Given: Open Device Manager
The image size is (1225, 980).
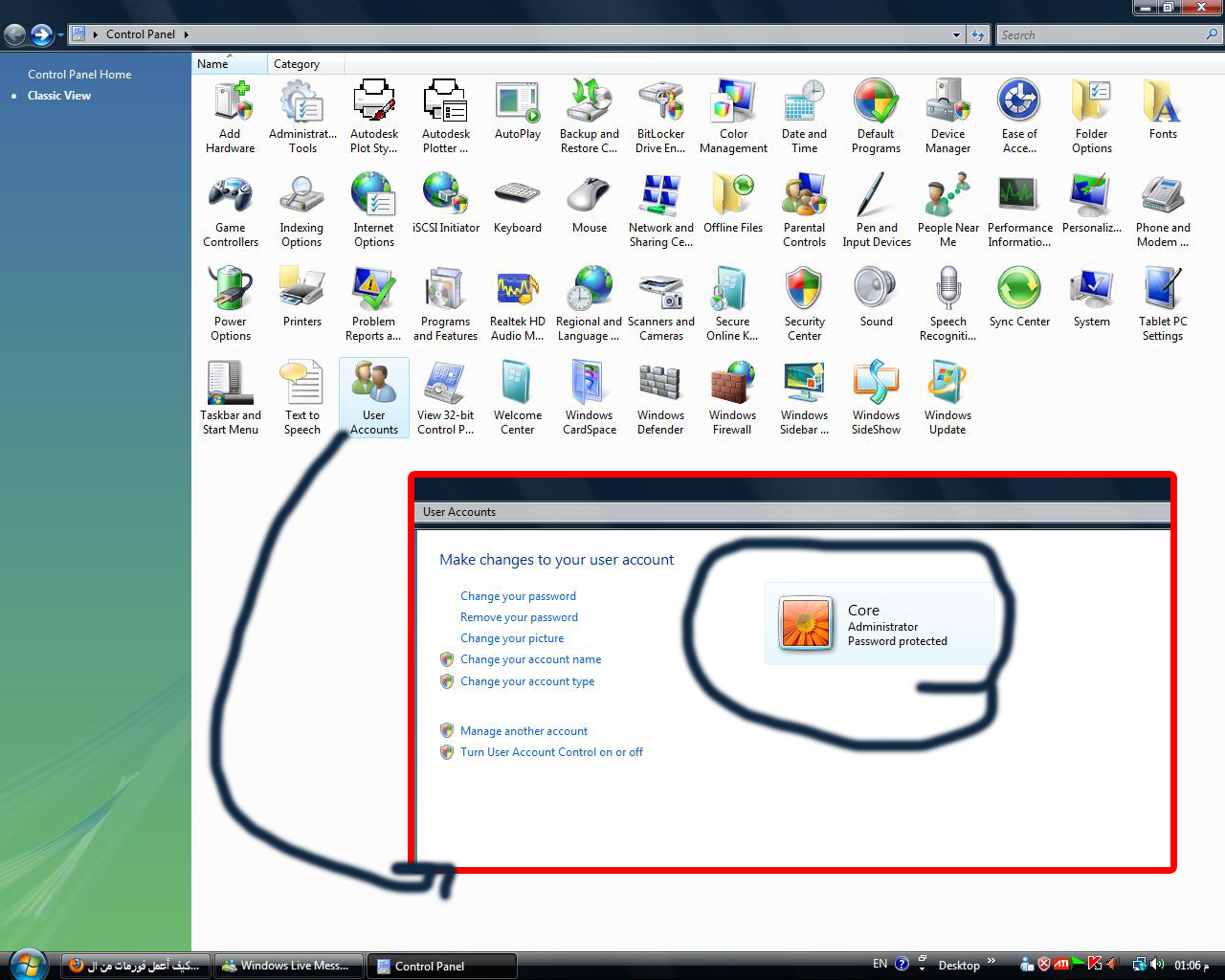Looking at the screenshot, I should click(948, 117).
